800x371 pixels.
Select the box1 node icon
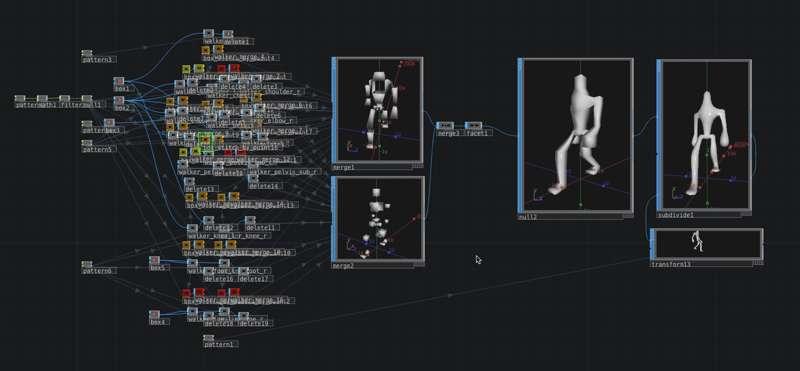pyautogui.click(x=119, y=82)
